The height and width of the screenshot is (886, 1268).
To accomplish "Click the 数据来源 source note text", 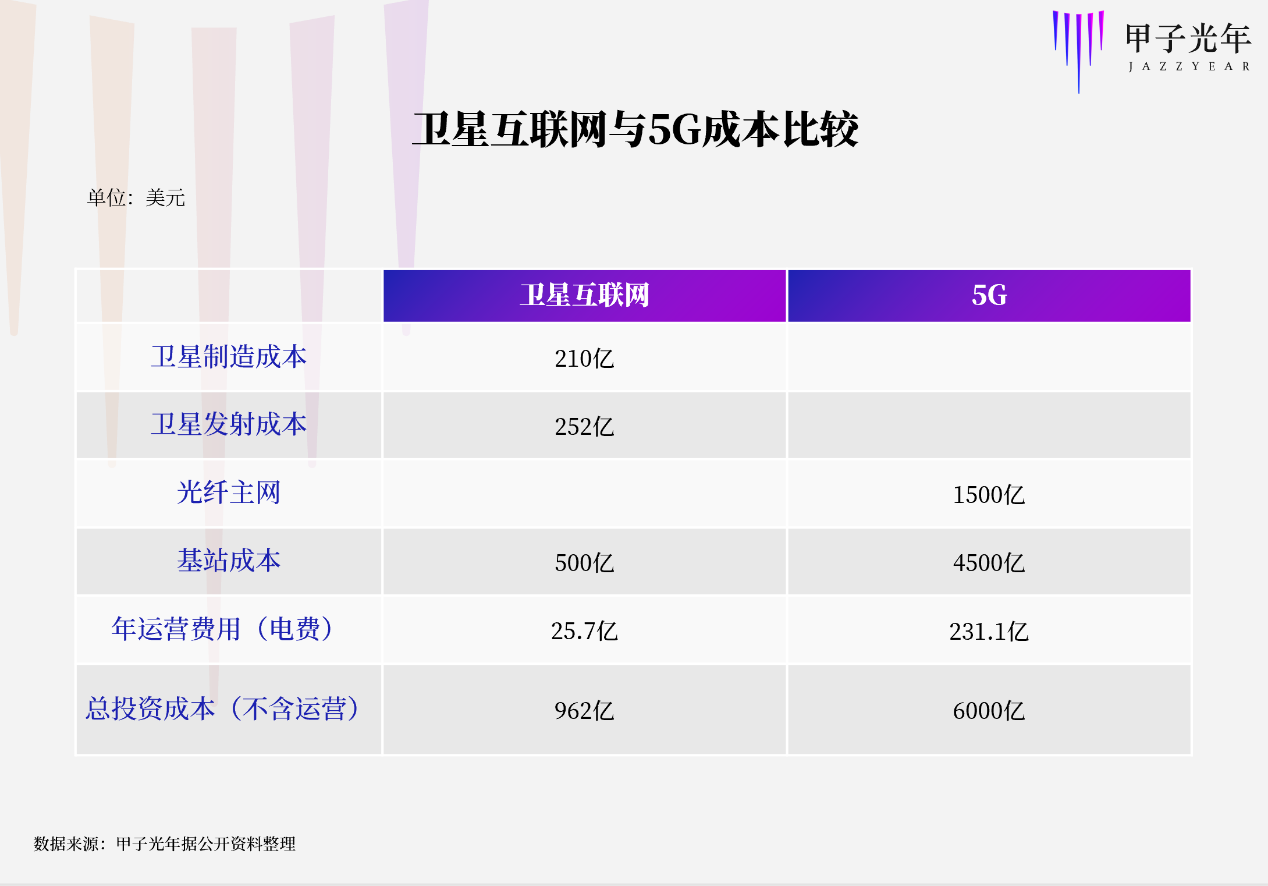I will coord(165,844).
